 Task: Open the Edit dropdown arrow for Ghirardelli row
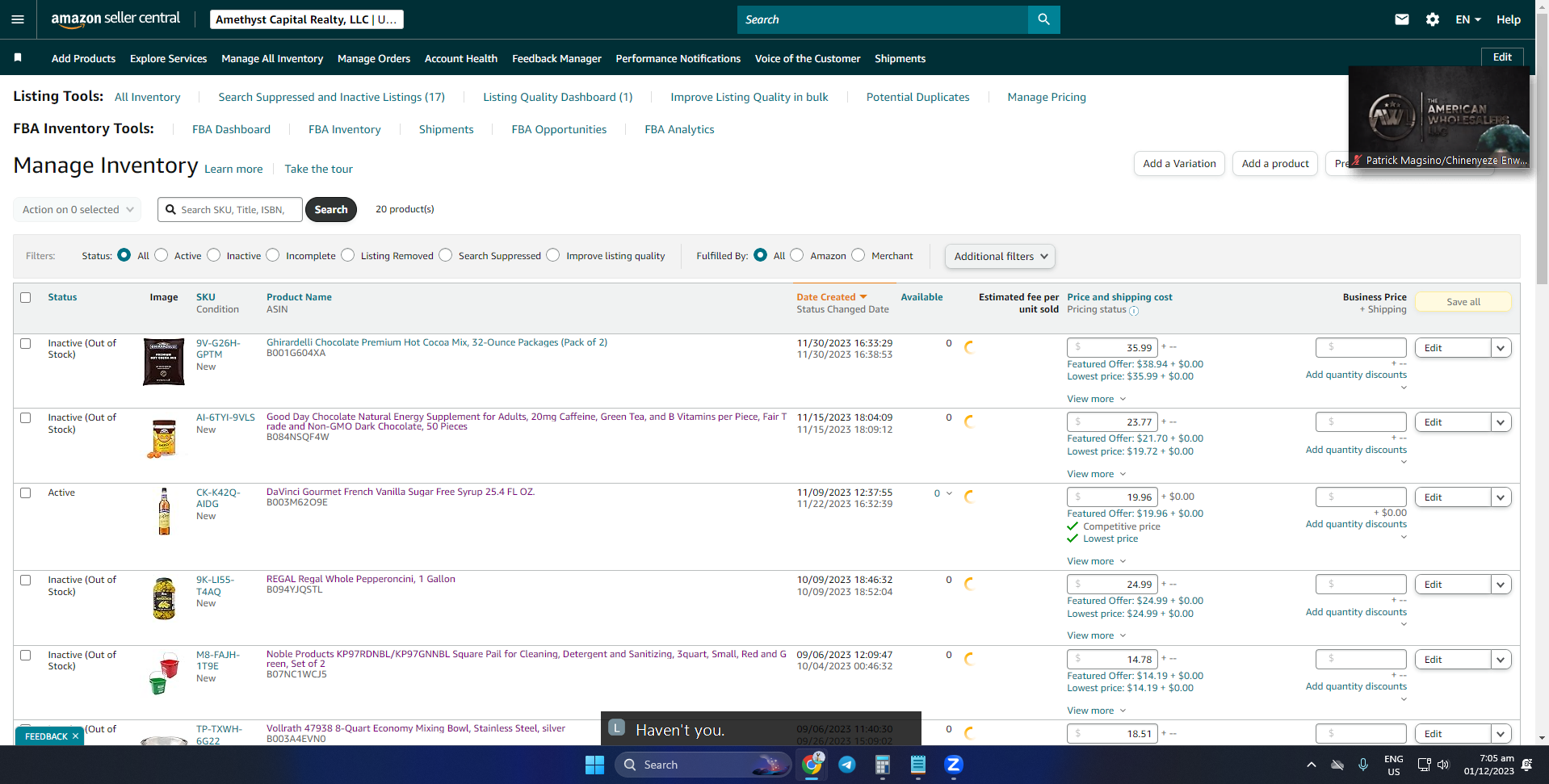coord(1501,348)
